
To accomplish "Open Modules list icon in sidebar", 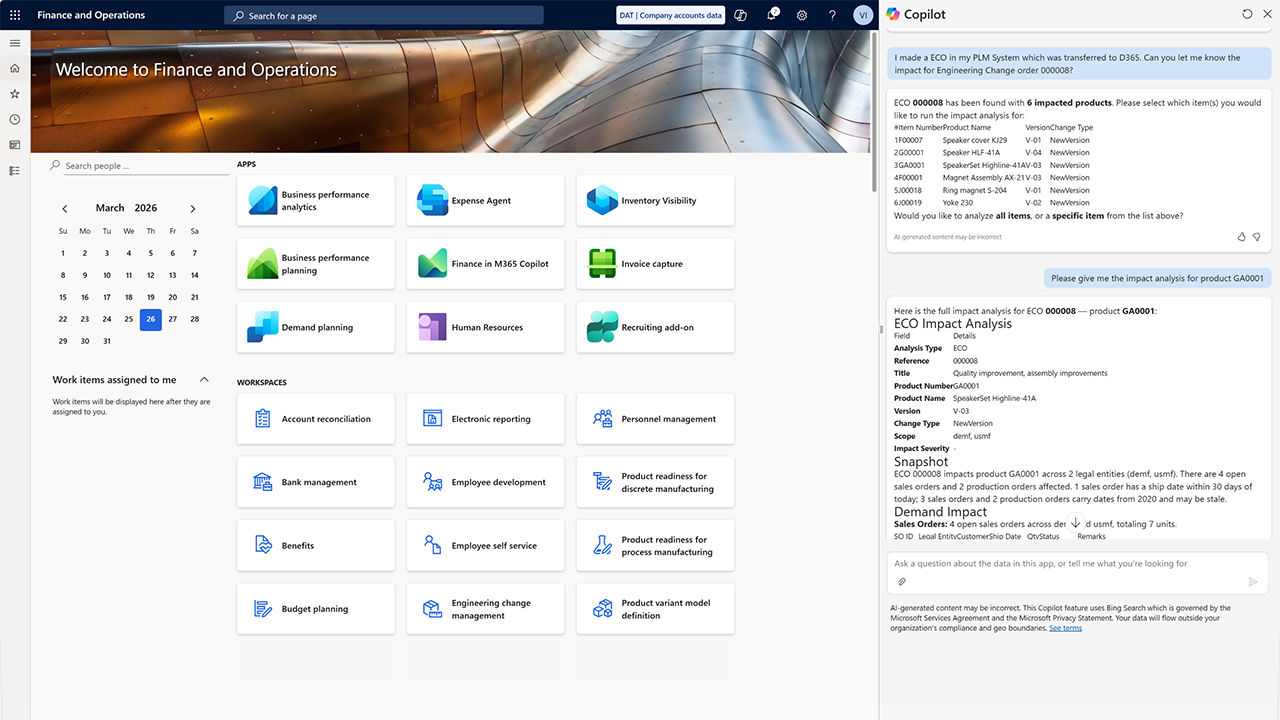I will 15,171.
